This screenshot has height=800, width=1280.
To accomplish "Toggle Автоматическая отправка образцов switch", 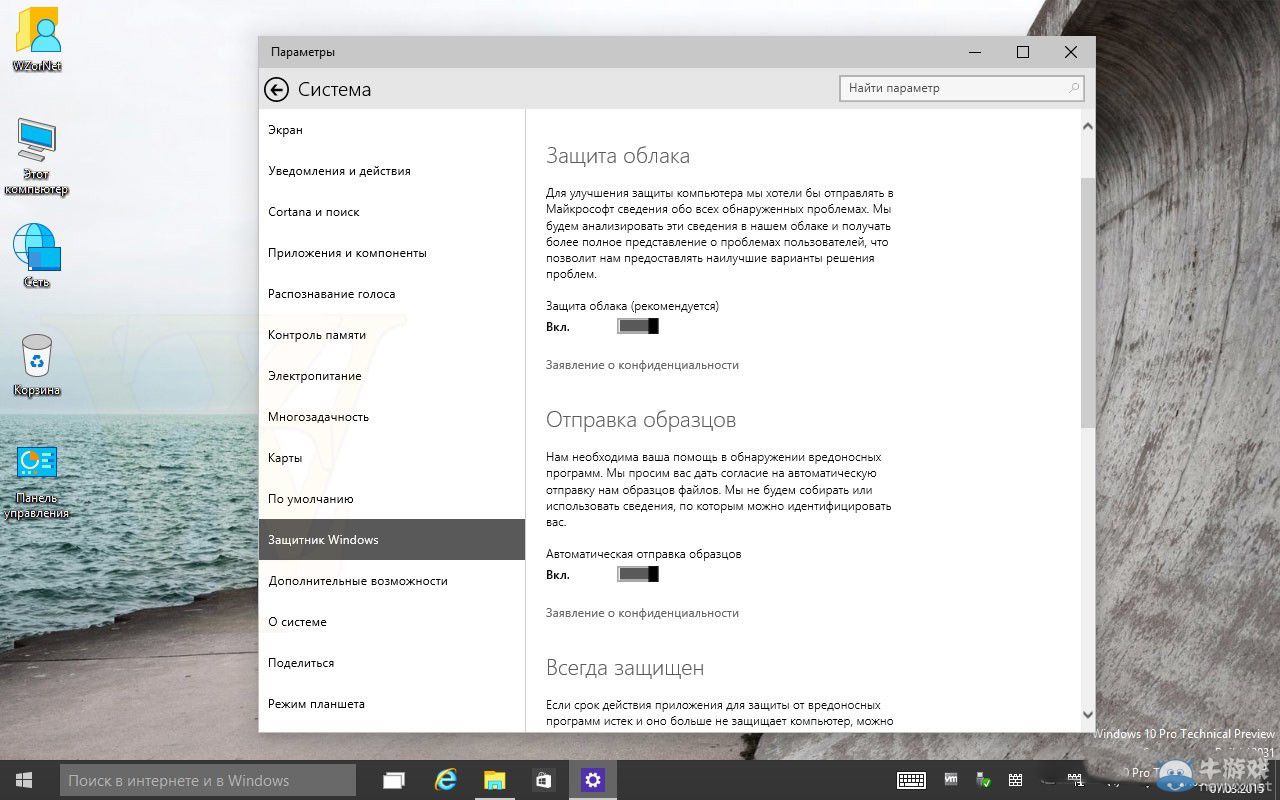I will (x=638, y=574).
